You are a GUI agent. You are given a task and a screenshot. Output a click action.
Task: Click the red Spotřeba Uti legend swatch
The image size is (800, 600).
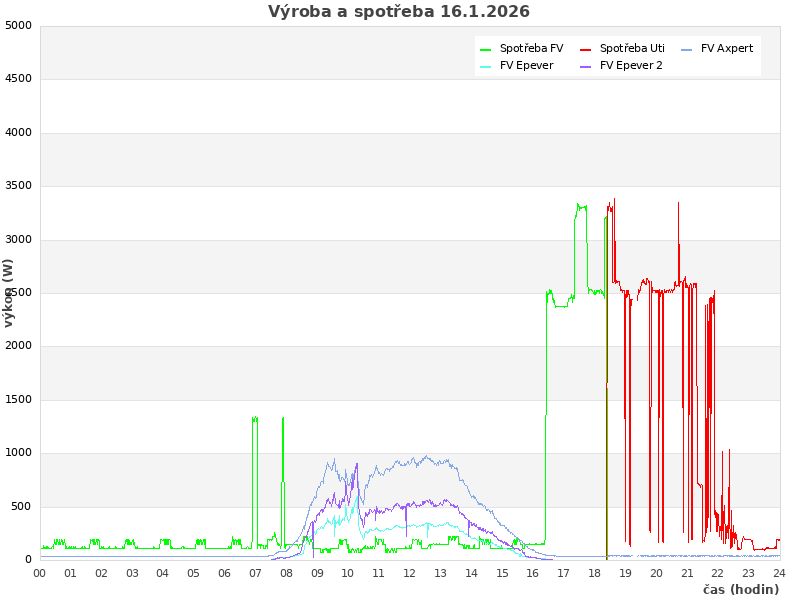(586, 49)
